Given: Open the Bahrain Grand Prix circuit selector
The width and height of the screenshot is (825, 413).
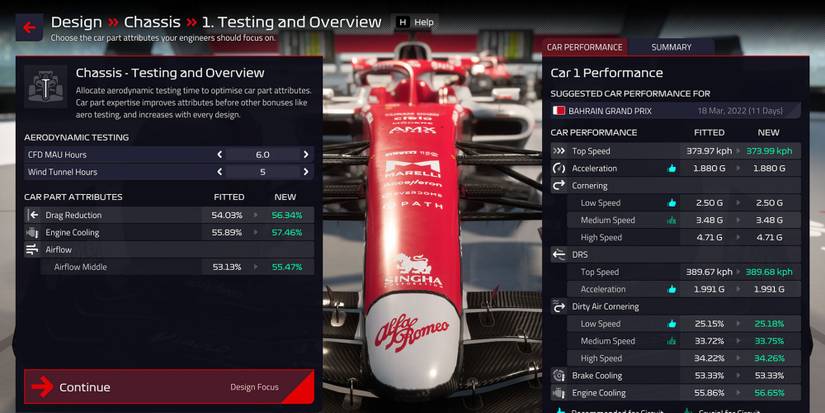Looking at the screenshot, I should pos(675,111).
